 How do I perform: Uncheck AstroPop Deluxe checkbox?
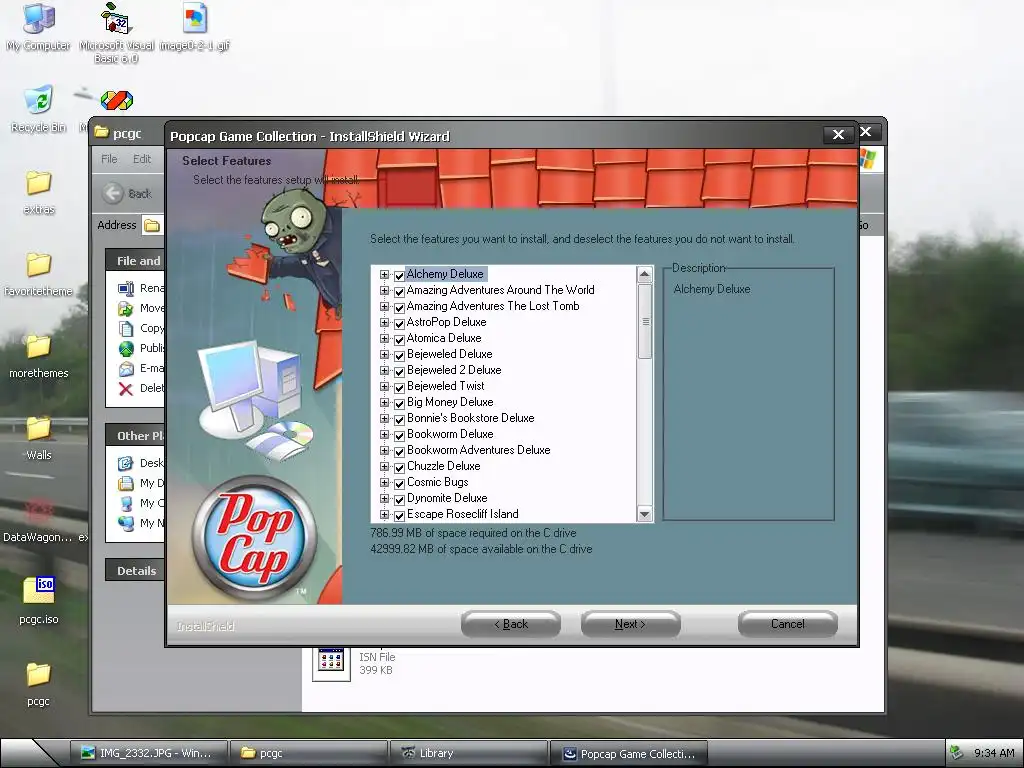click(x=399, y=323)
